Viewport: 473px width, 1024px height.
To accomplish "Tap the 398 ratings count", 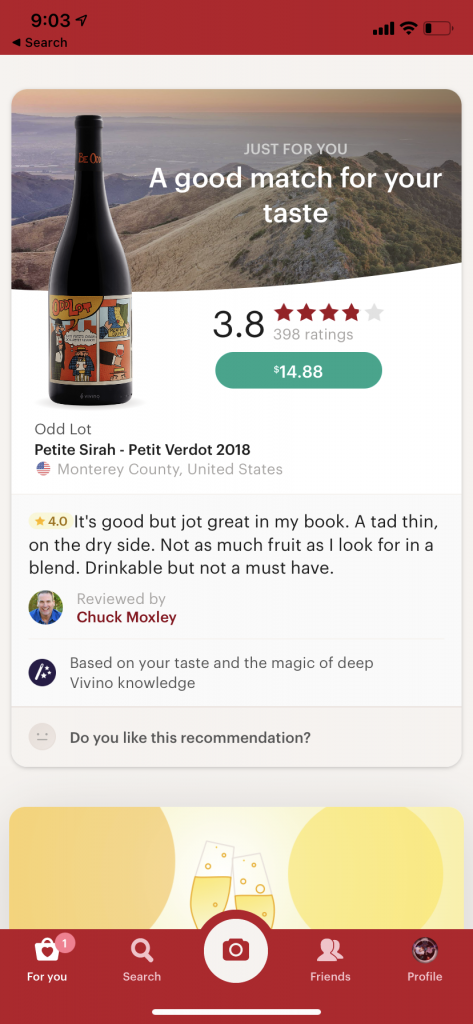I will coord(313,334).
